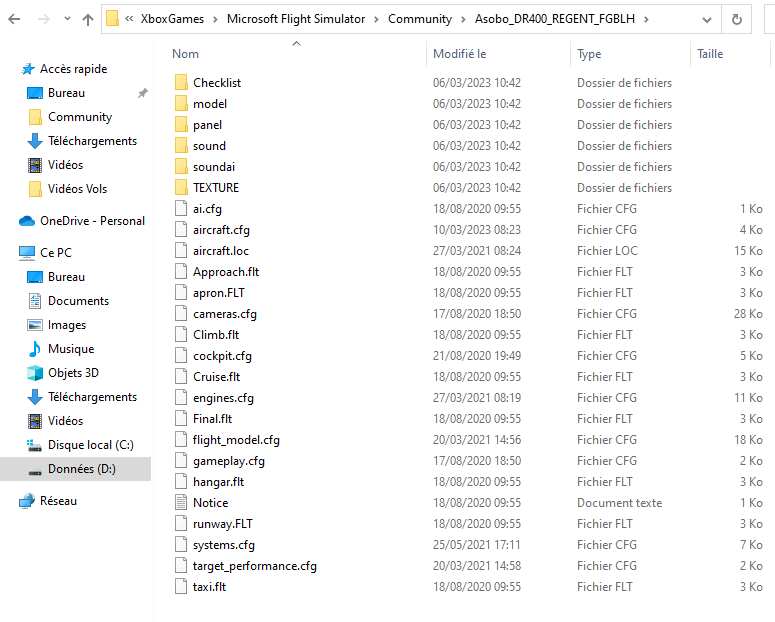Image resolution: width=775 pixels, height=622 pixels.
Task: Select Approach.flt file icon
Action: point(181,272)
